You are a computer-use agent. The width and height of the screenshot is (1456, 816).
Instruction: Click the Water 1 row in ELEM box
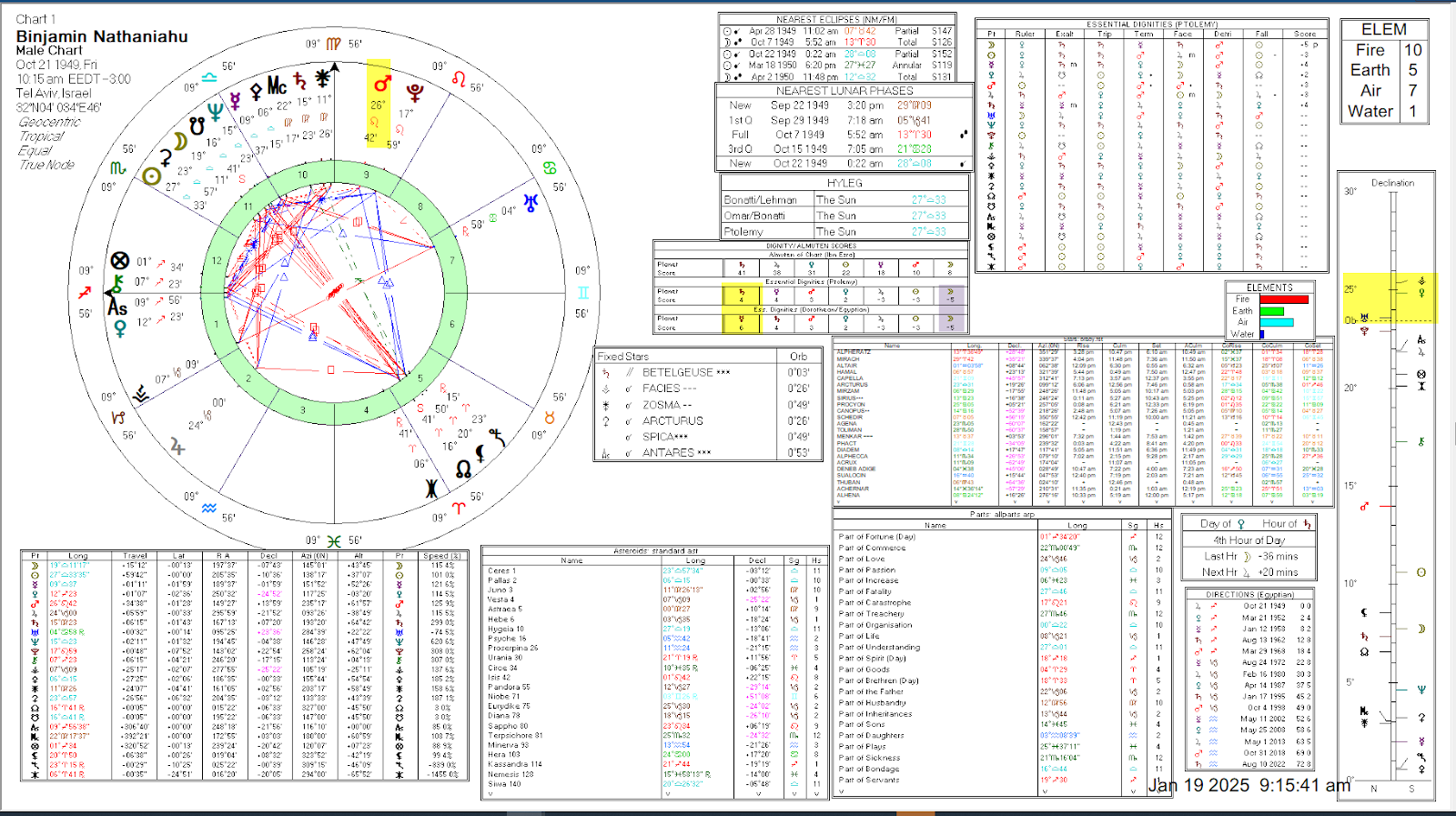pos(1384,111)
